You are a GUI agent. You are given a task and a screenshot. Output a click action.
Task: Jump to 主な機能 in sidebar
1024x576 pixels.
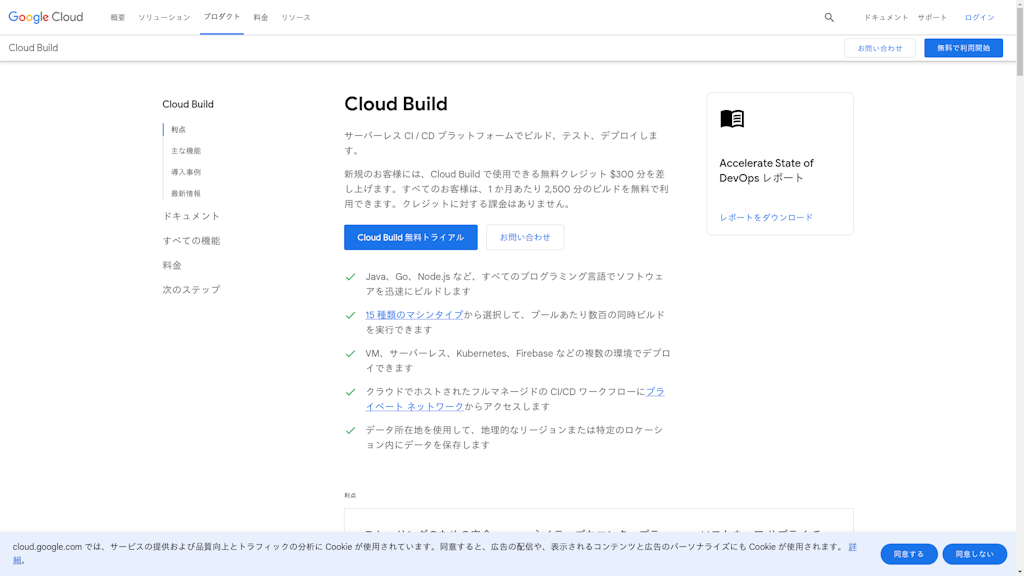pyautogui.click(x=186, y=151)
